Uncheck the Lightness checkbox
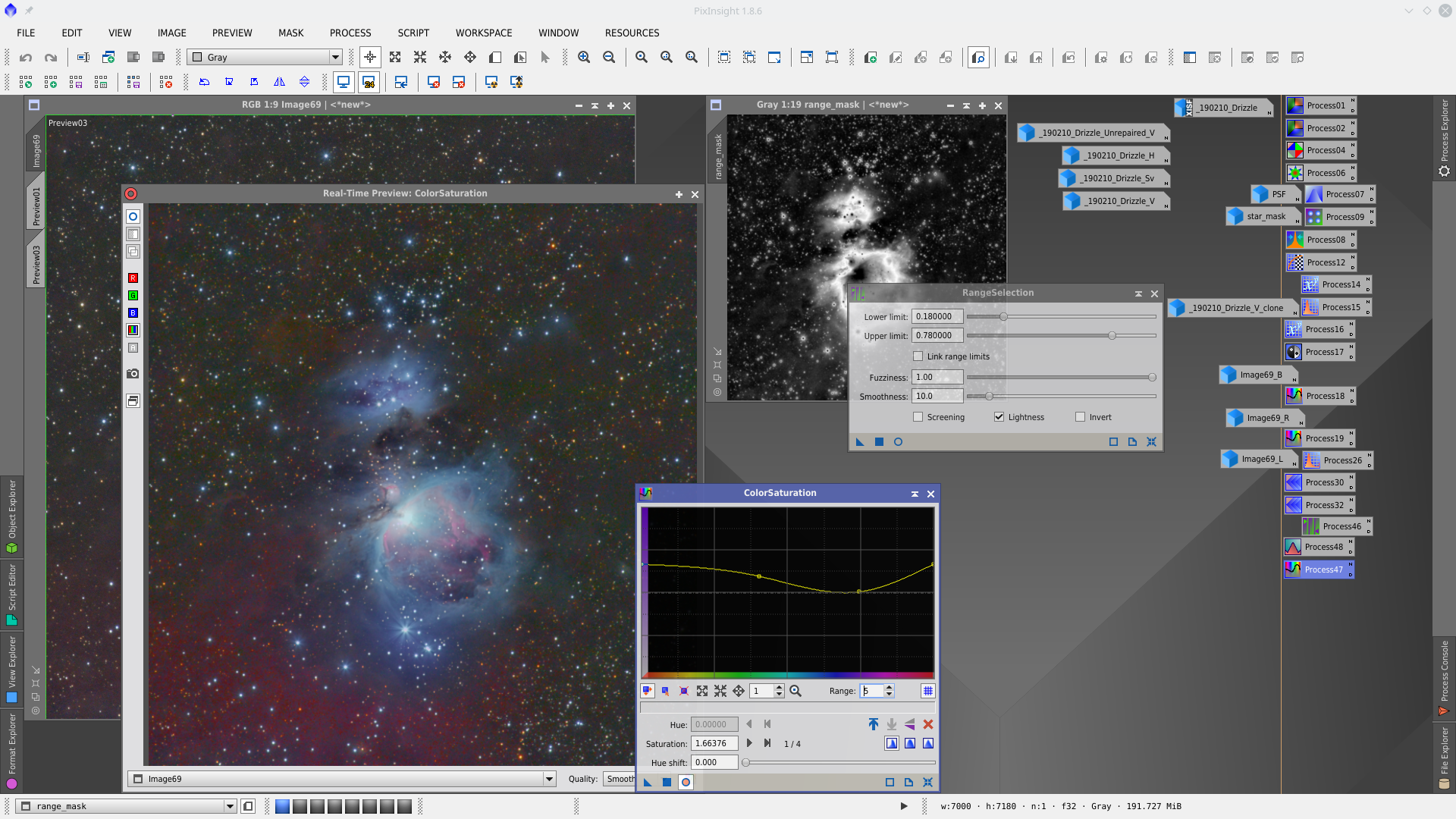The width and height of the screenshot is (1456, 819). (999, 417)
